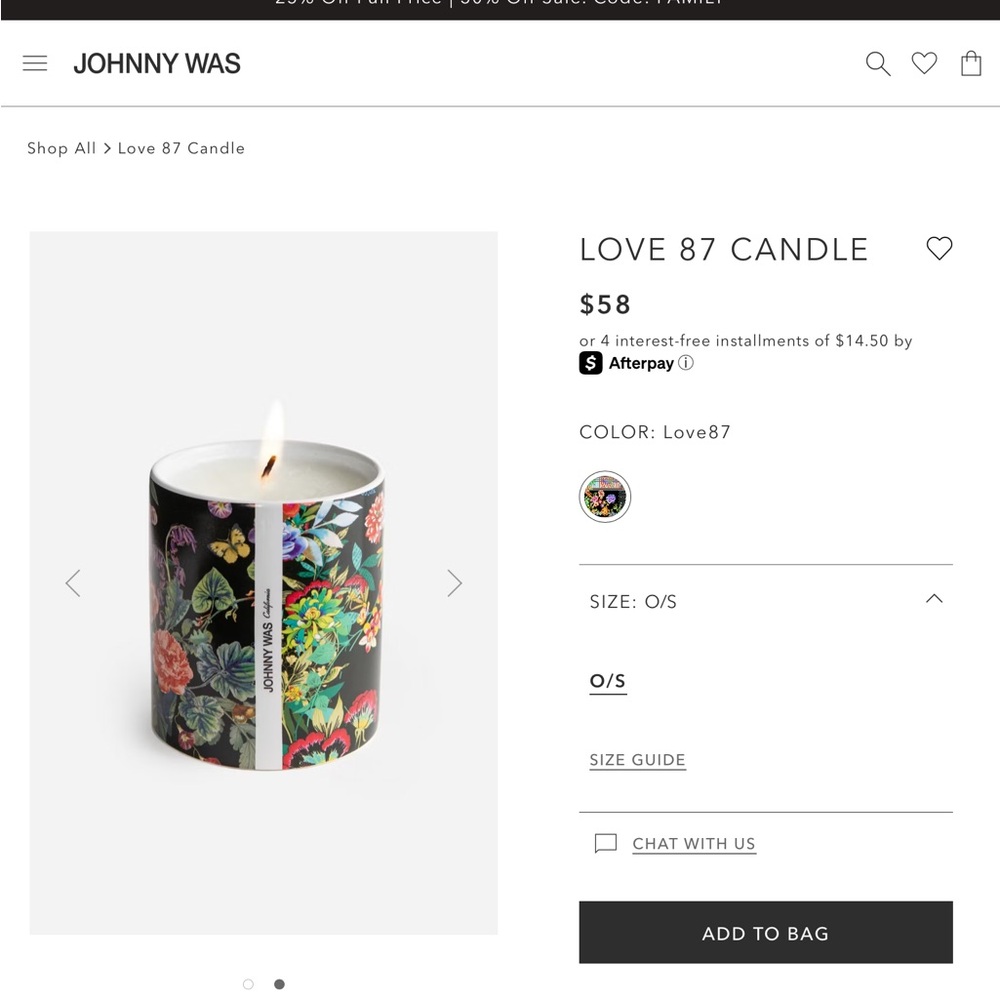Open the search icon
Image resolution: width=1000 pixels, height=1000 pixels.
tap(877, 63)
